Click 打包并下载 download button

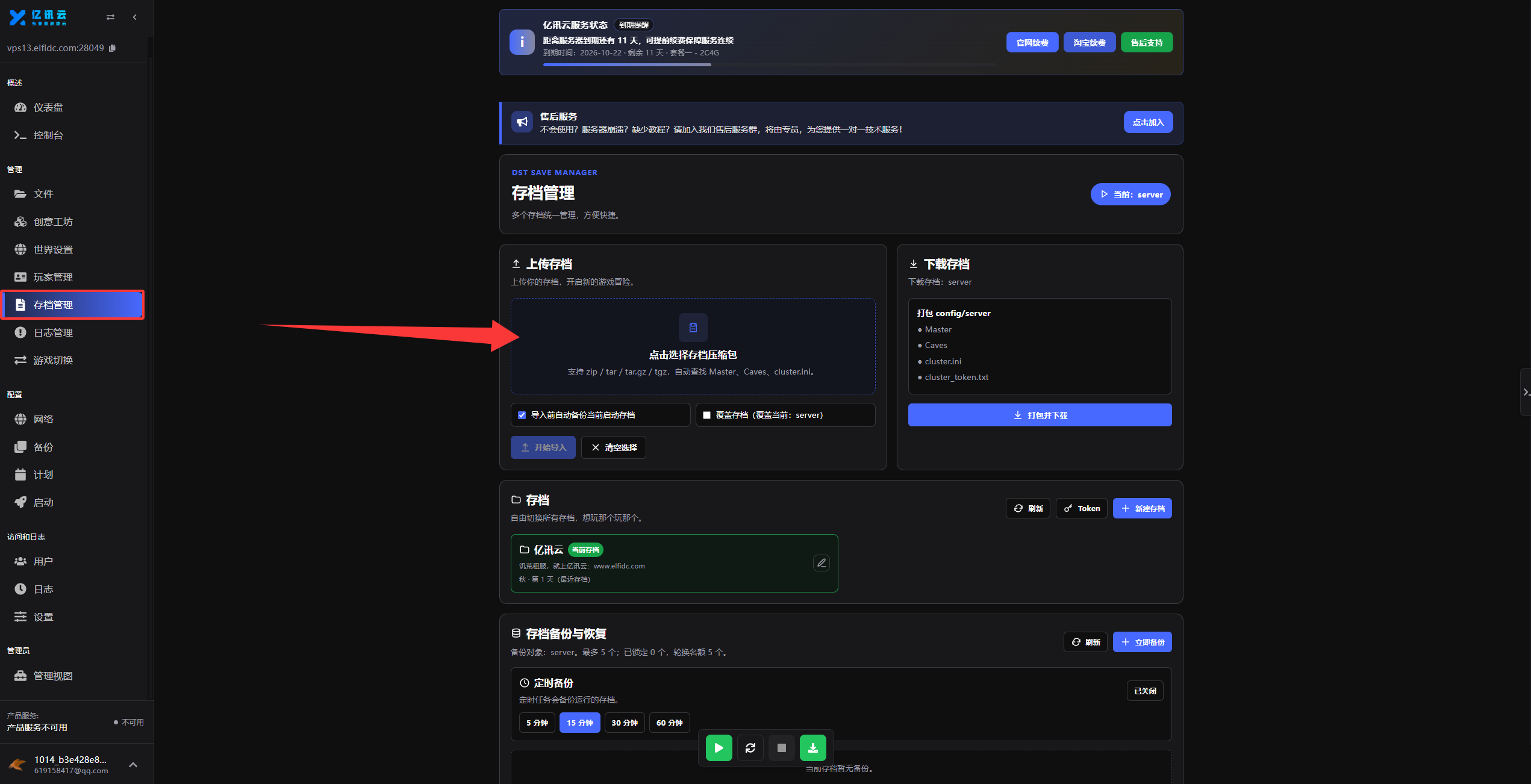click(x=1040, y=415)
